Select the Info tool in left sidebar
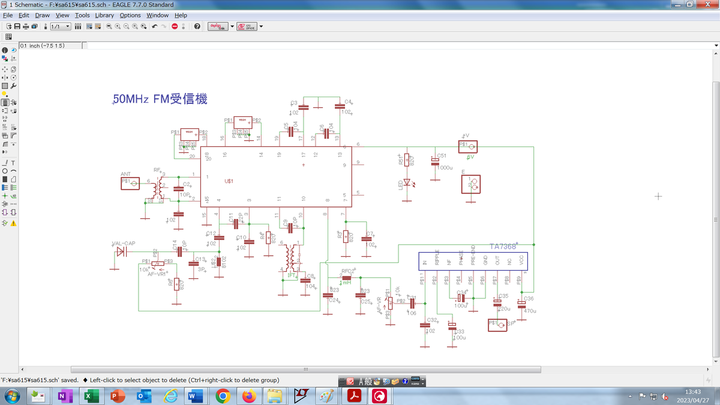The width and height of the screenshot is (720, 405). click(5, 50)
